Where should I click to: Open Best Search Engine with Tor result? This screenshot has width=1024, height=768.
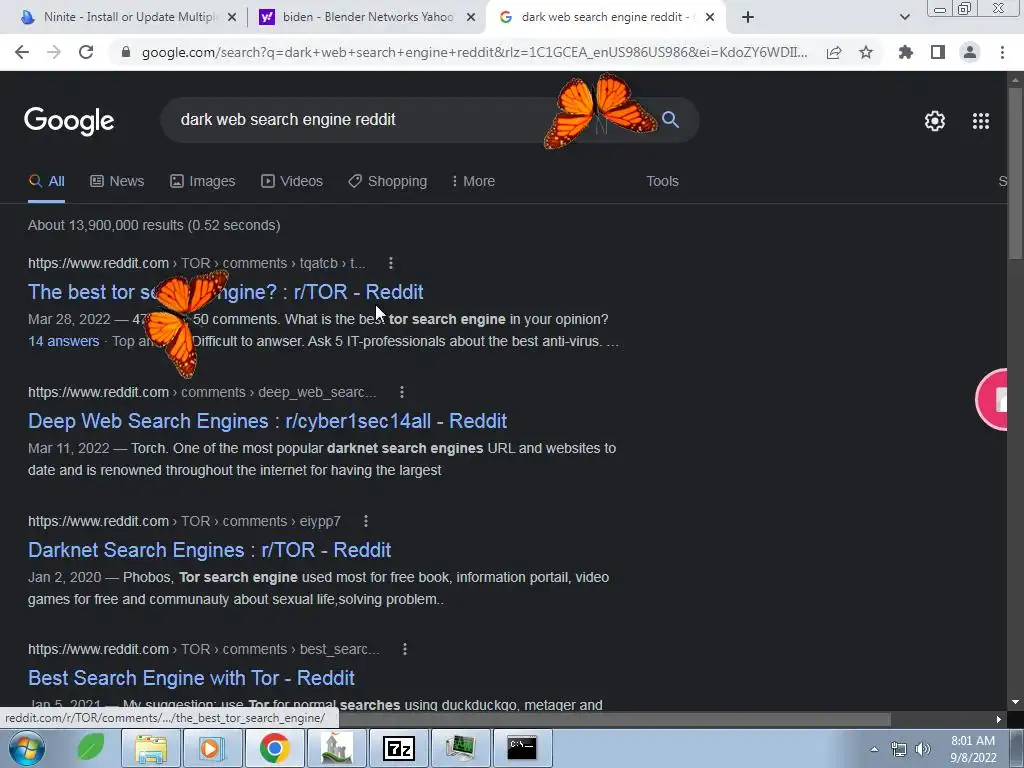pyautogui.click(x=191, y=678)
